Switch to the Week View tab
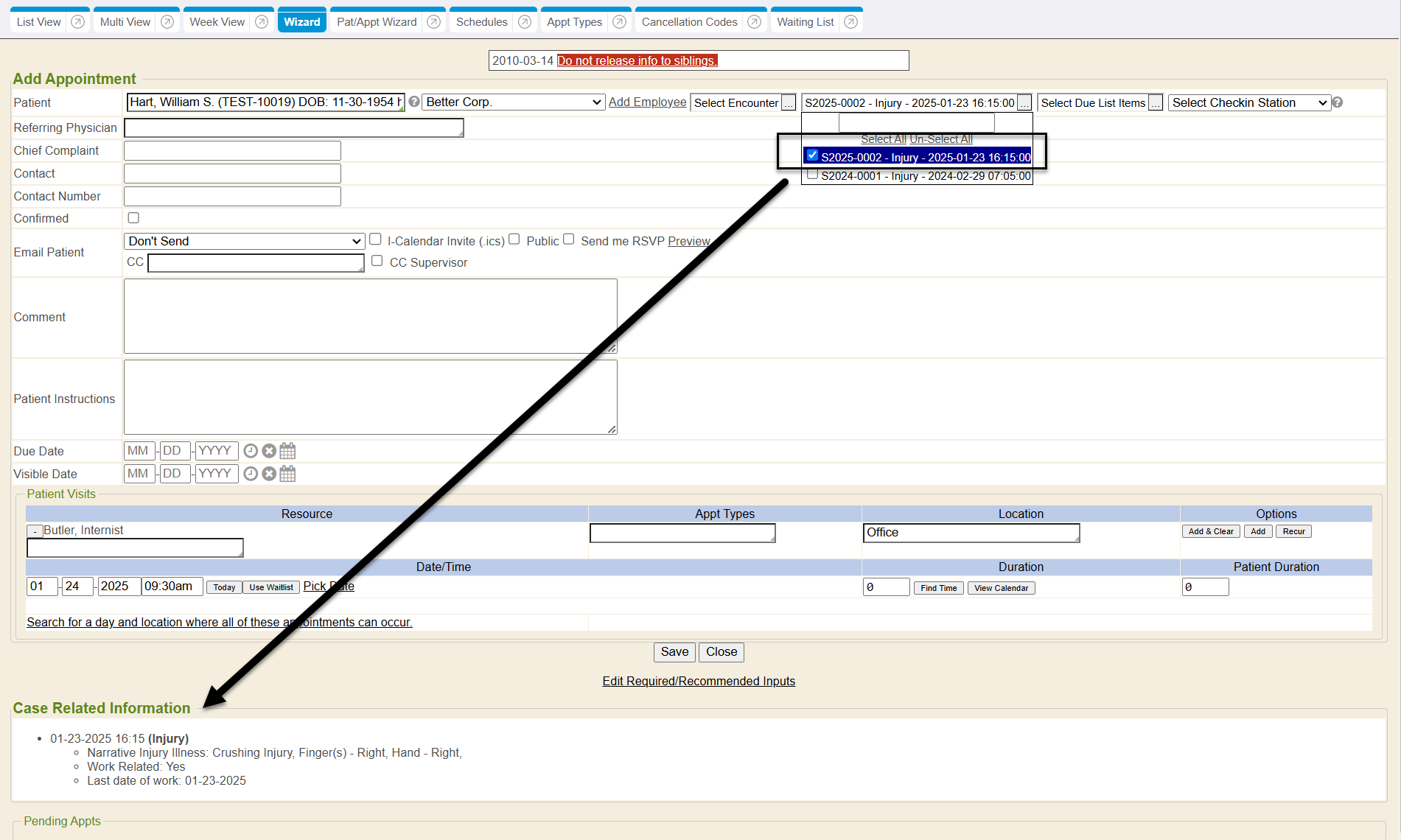The image size is (1401, 840). click(217, 22)
